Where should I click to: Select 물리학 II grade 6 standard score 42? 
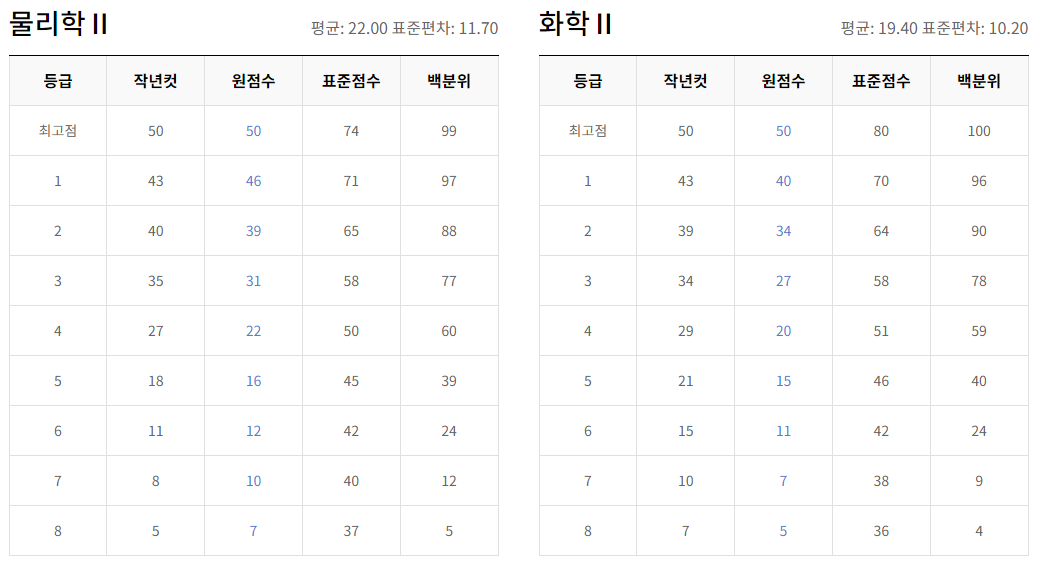(352, 431)
